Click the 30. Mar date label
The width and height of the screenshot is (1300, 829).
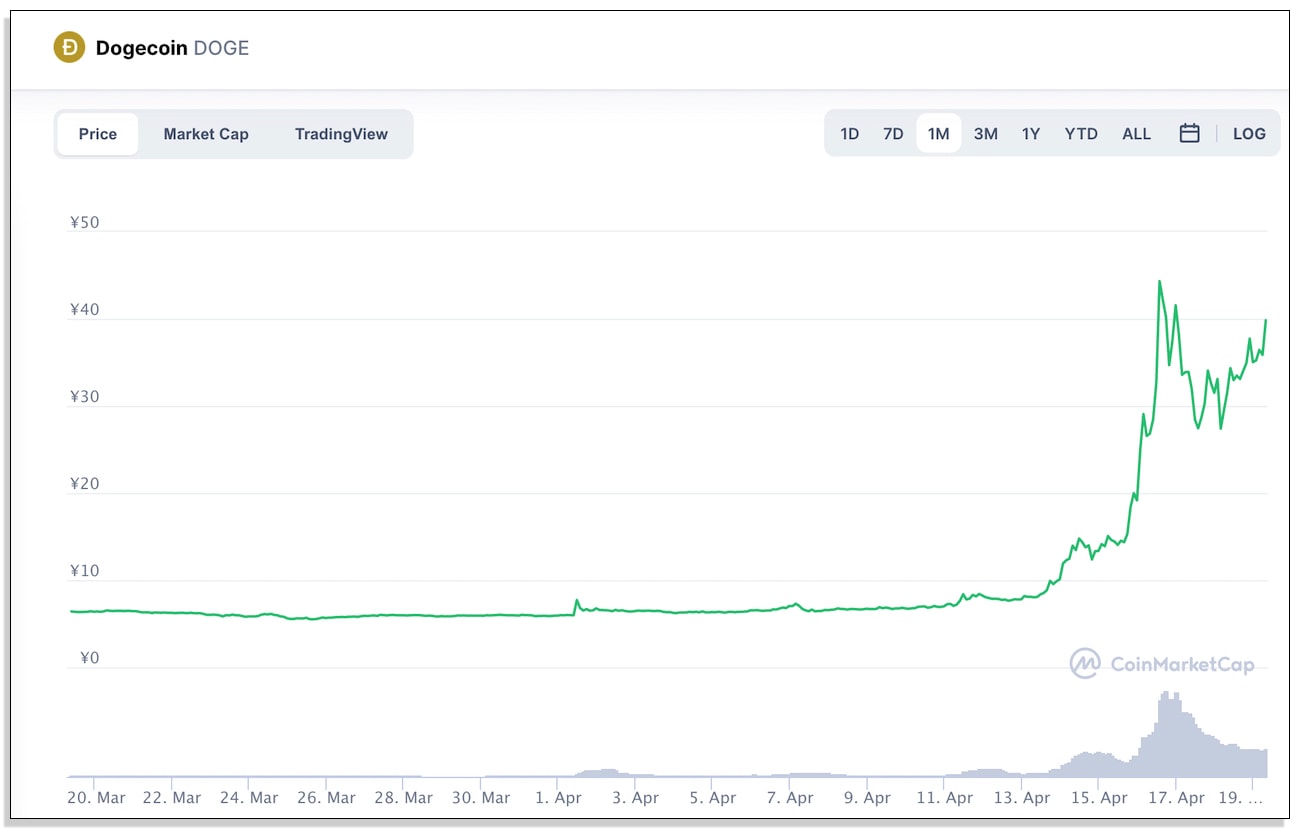[x=481, y=798]
